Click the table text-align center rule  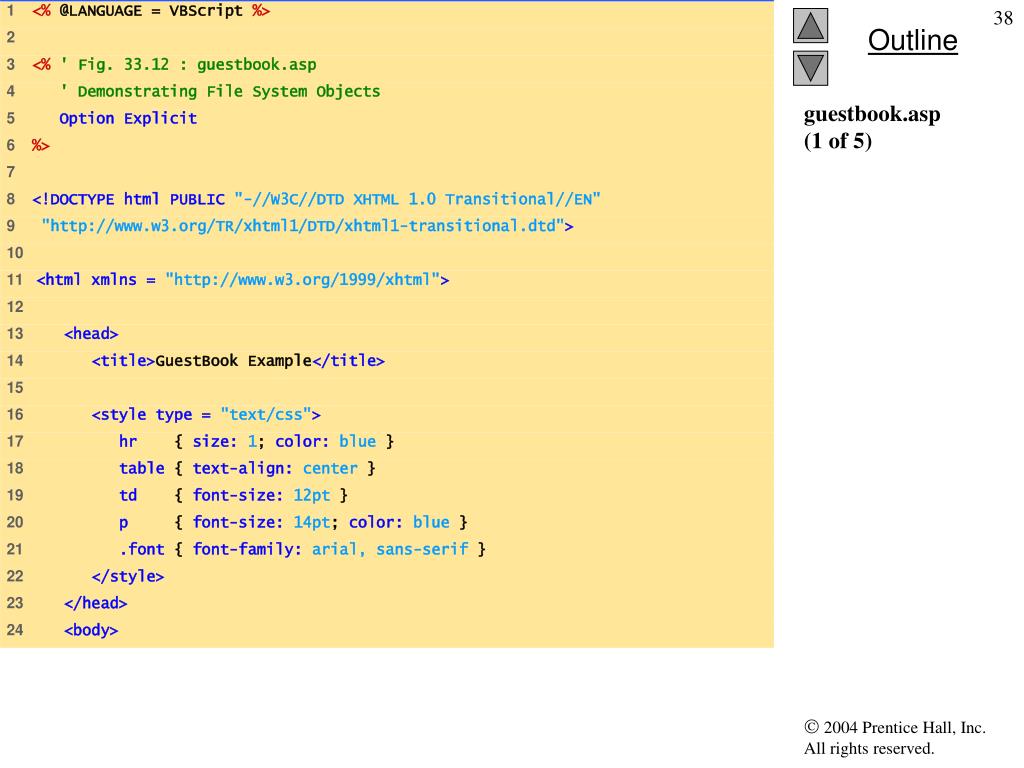point(248,468)
